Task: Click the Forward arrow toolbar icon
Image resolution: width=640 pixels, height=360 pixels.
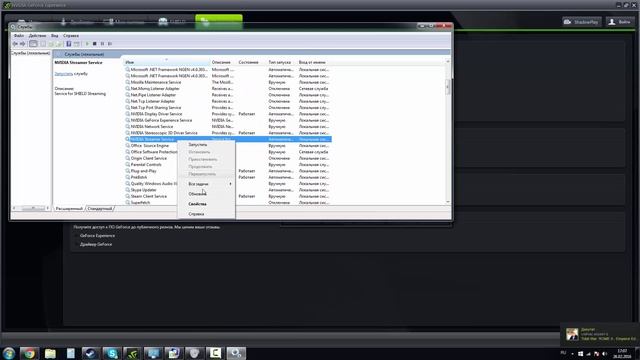Action: coord(22,44)
